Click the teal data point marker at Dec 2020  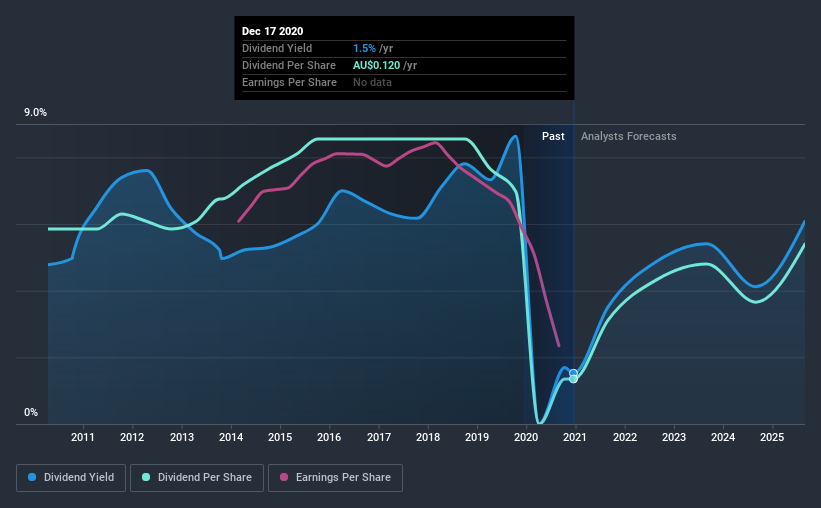(x=573, y=379)
